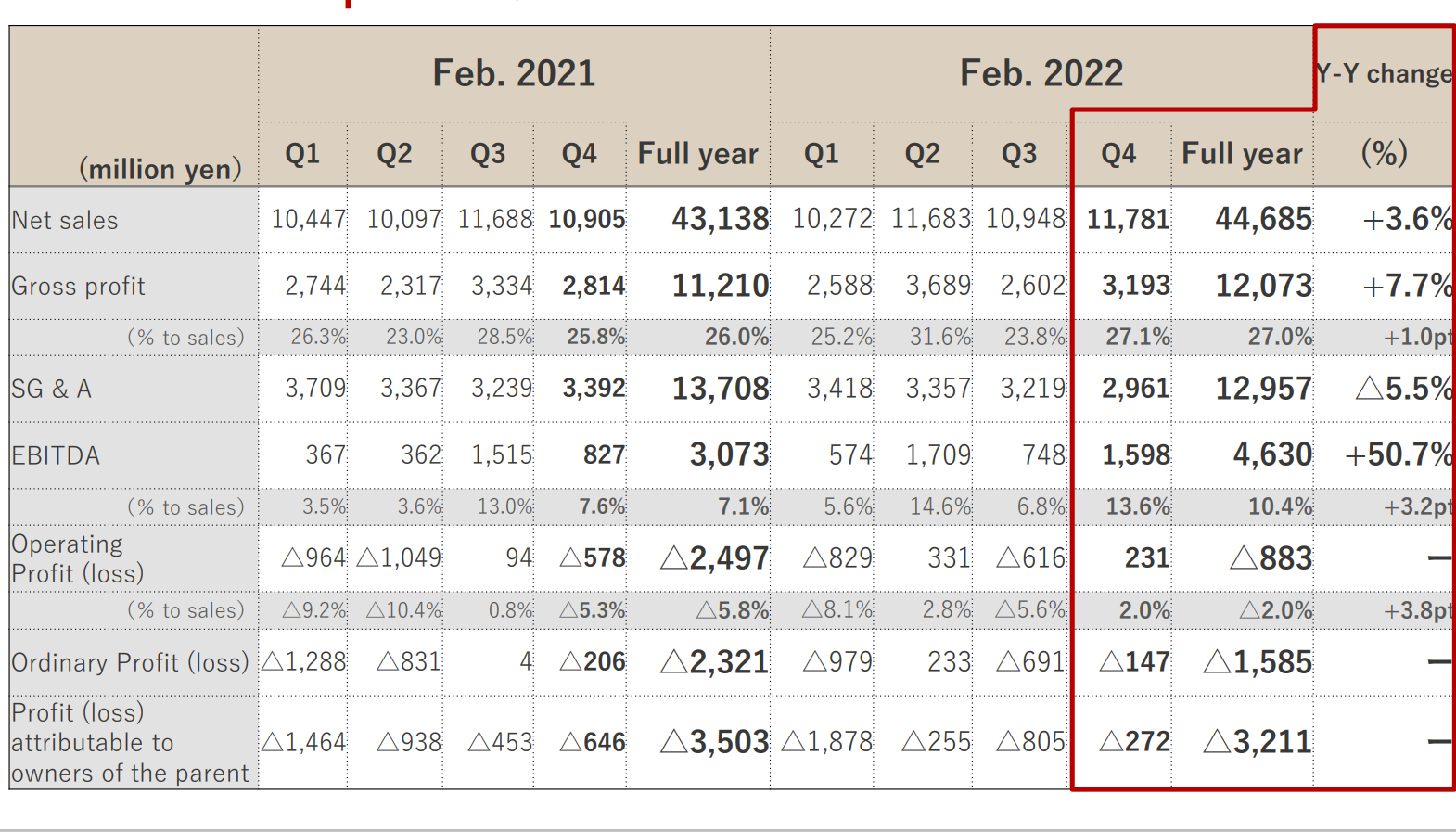The width and height of the screenshot is (1456, 832).
Task: Click full year net sales 43,138
Action: 720,219
